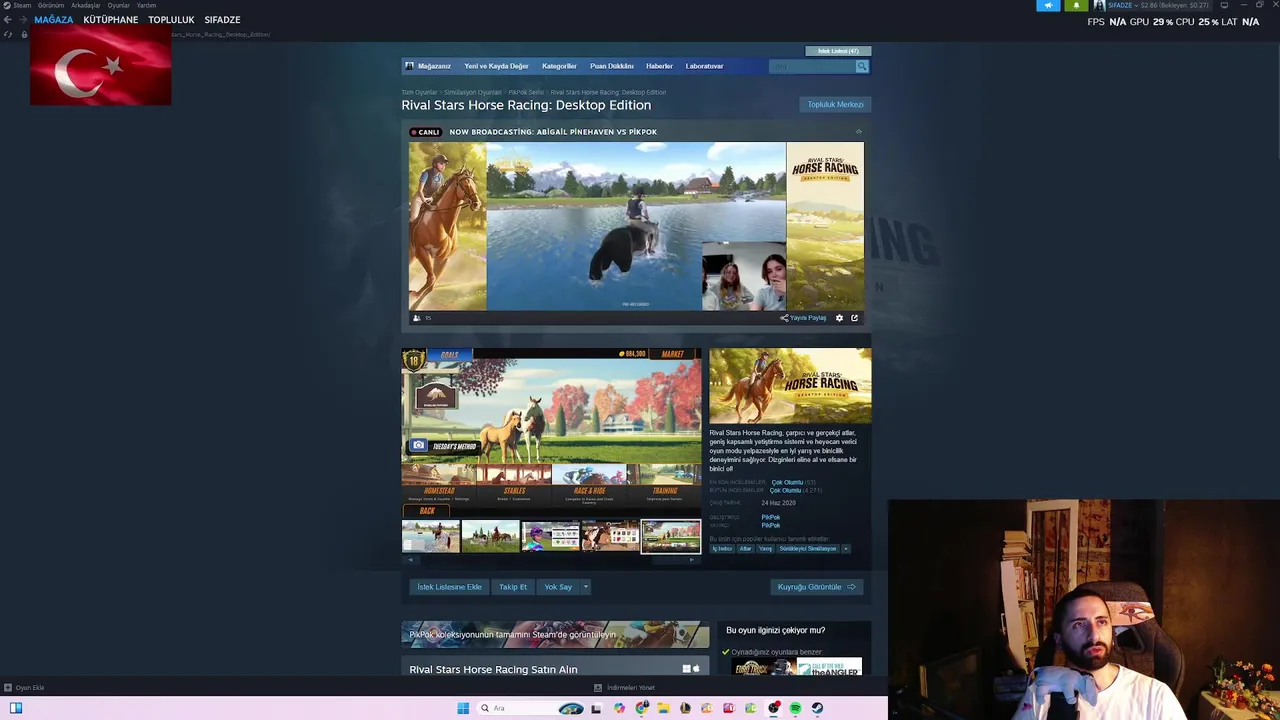Open the widgets icon on the taskbar
The height and width of the screenshot is (720, 1280).
click(15, 708)
